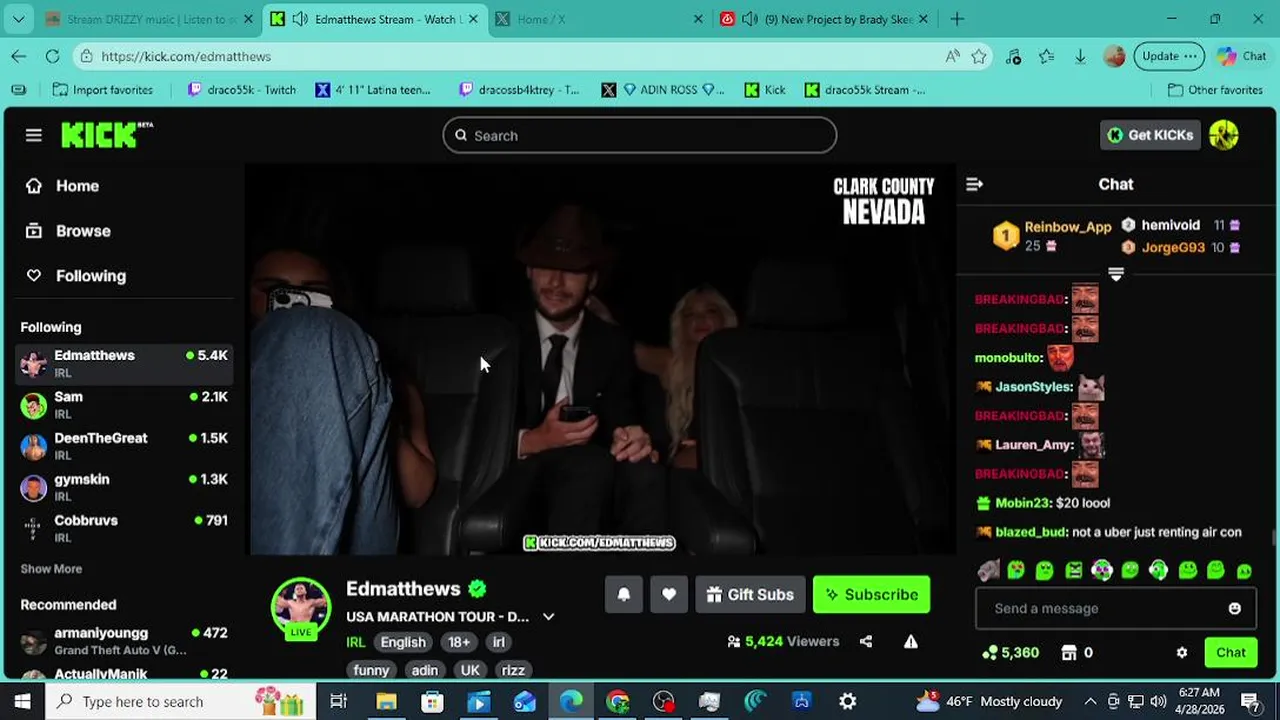
Task: Click the Get KICKs button
Action: click(1150, 135)
